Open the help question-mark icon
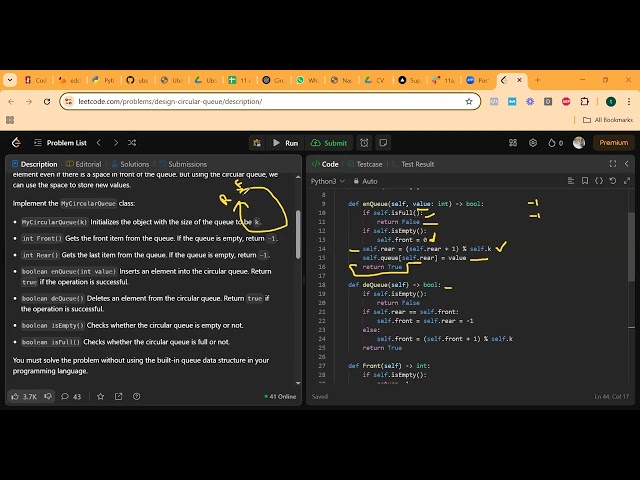The height and width of the screenshot is (480, 640). [136, 396]
